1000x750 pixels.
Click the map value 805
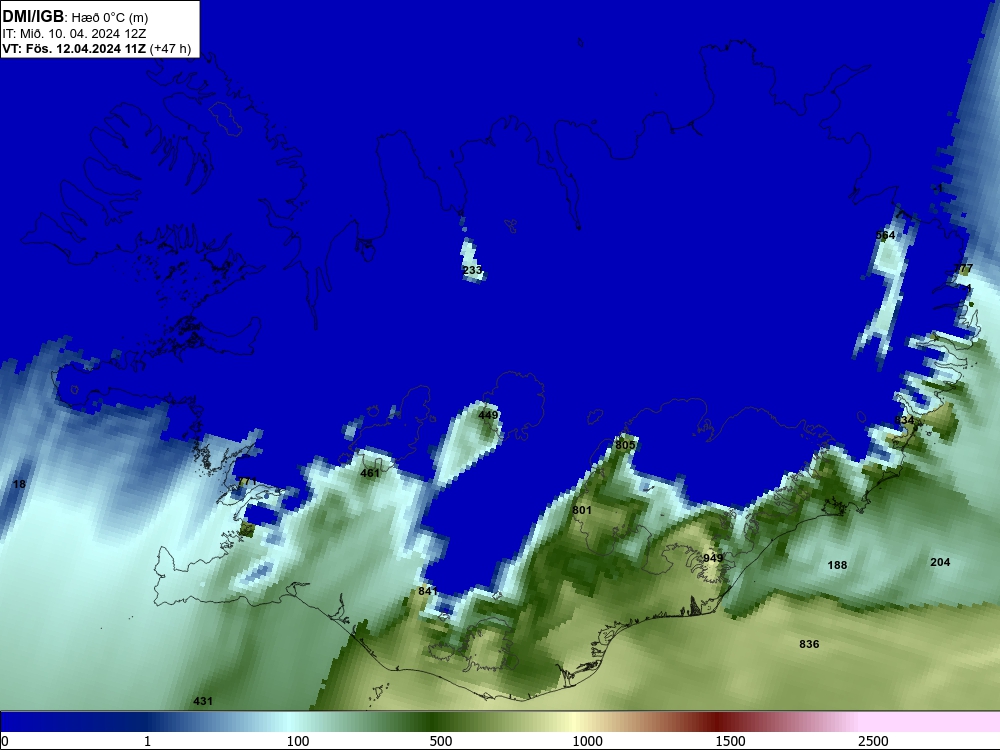pos(625,445)
